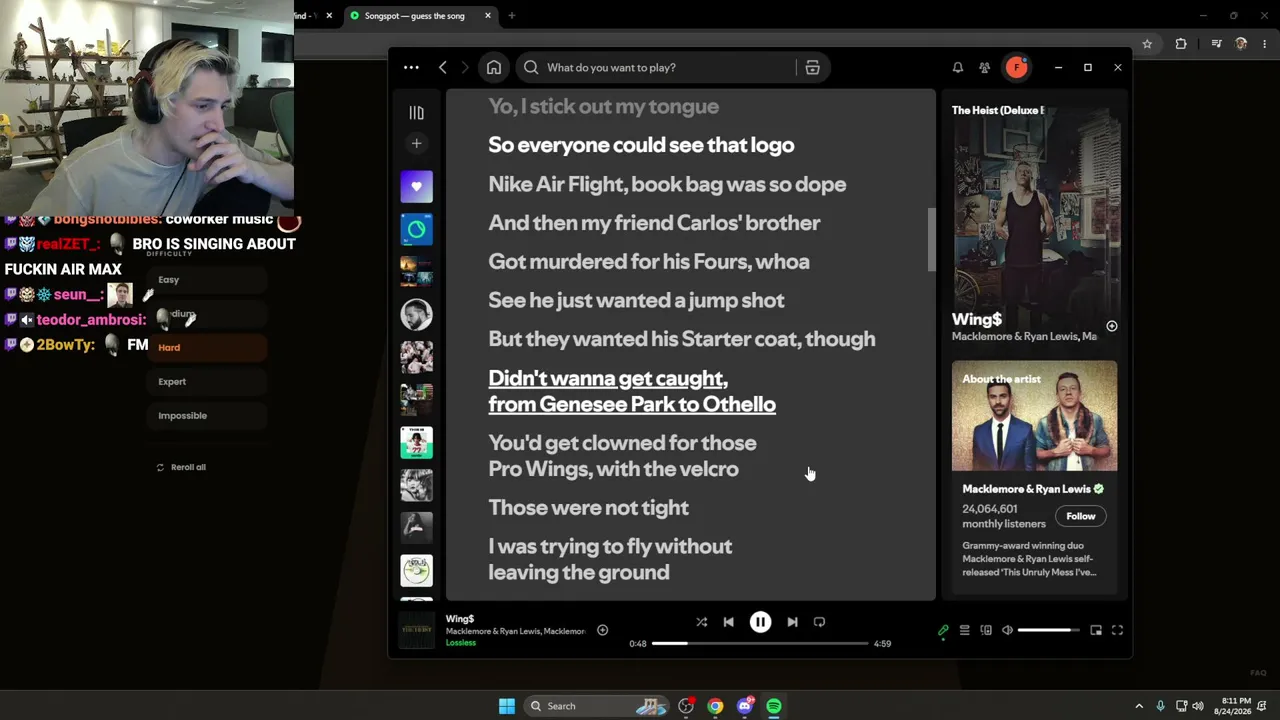Image resolution: width=1280 pixels, height=720 pixels.
Task: Expand Your Library sidebar
Action: pyautogui.click(x=417, y=113)
